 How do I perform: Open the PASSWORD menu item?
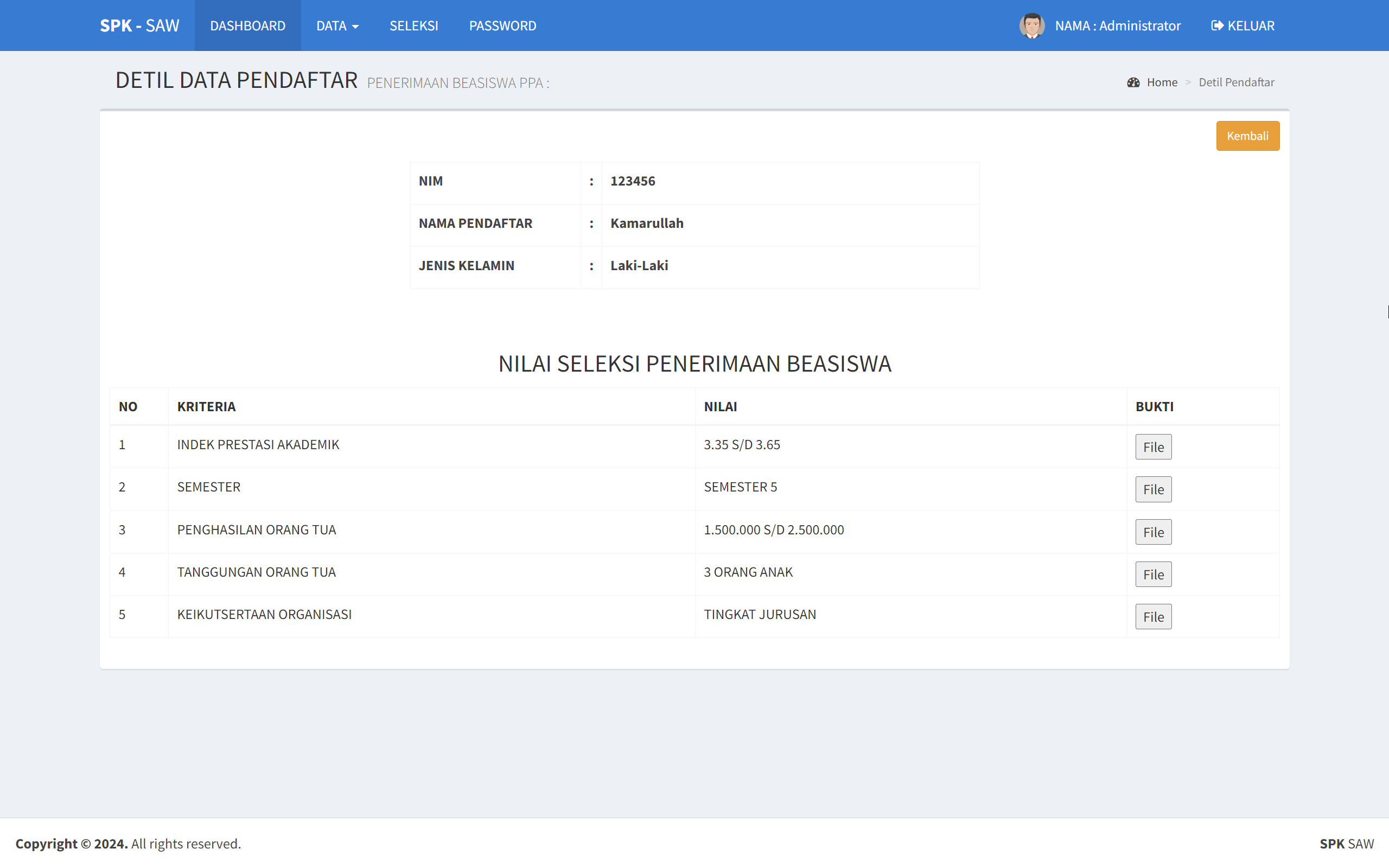point(502,25)
